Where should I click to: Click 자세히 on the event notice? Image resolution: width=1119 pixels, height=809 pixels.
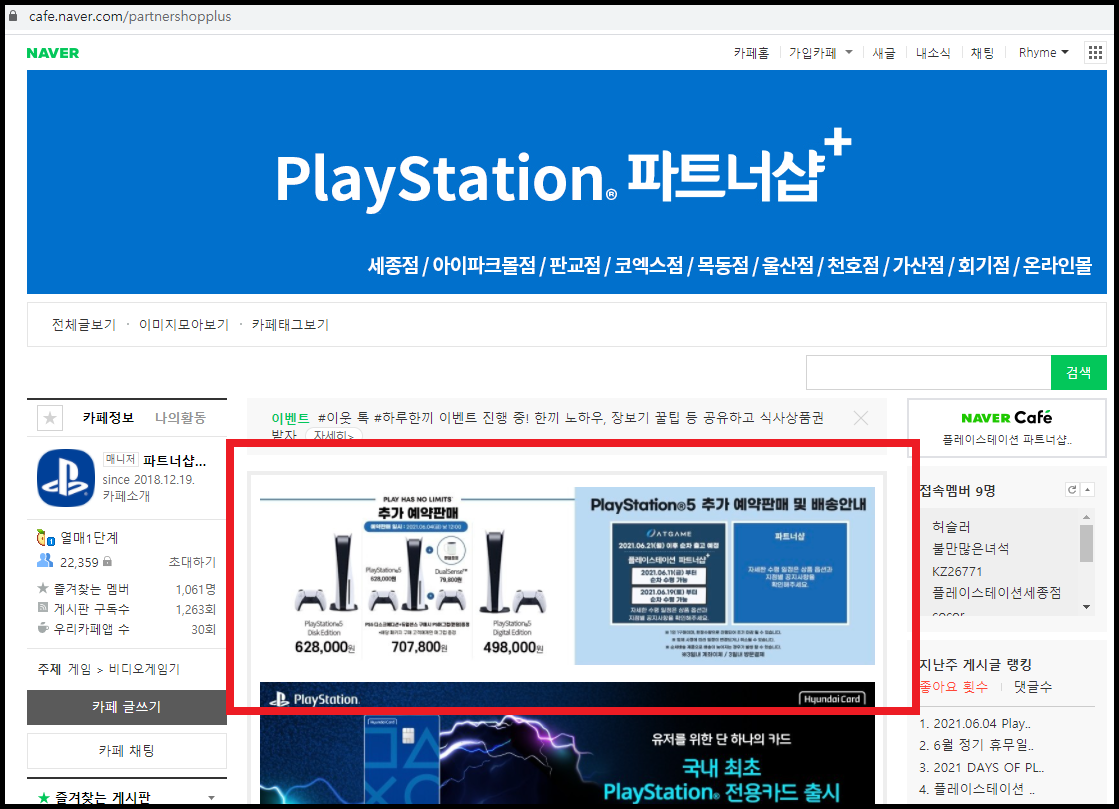click(333, 435)
